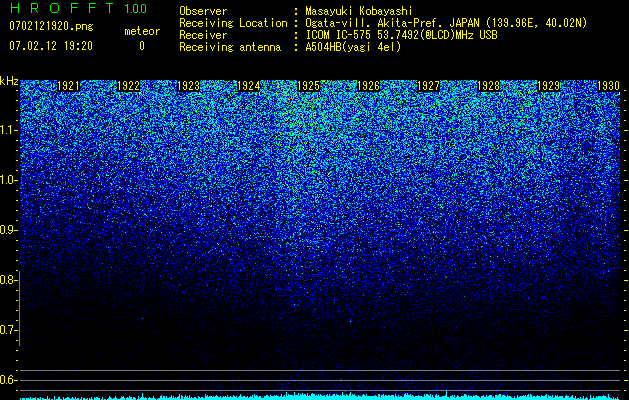
Task: Click the meteor count label
Action: pyautogui.click(x=142, y=31)
